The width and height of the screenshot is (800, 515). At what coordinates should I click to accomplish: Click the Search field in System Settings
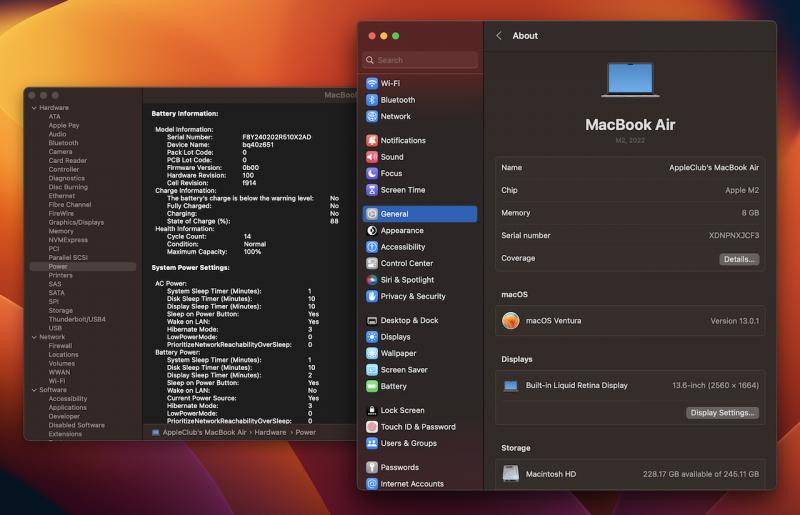[420, 60]
